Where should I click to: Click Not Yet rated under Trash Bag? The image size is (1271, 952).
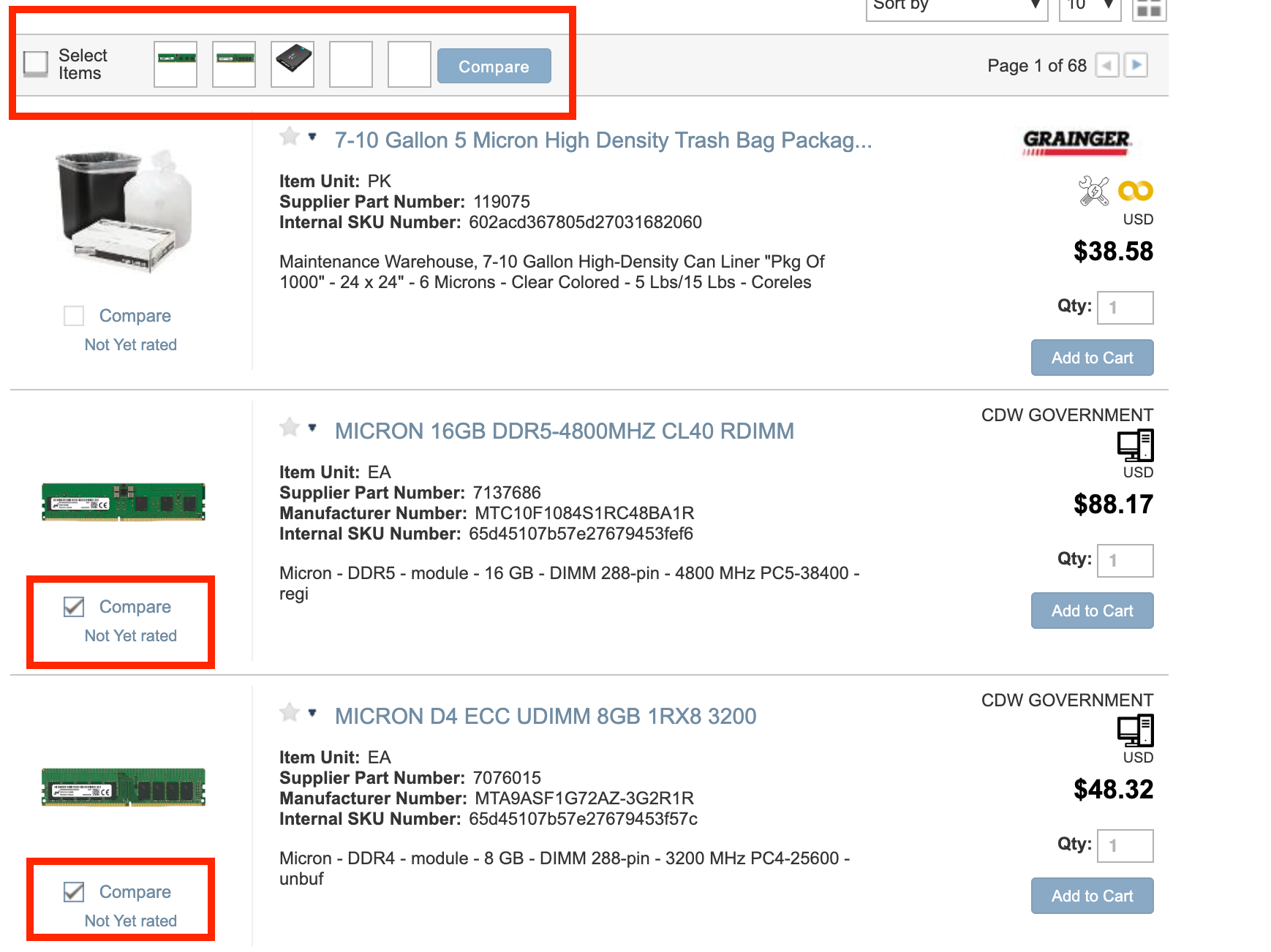pyautogui.click(x=131, y=345)
